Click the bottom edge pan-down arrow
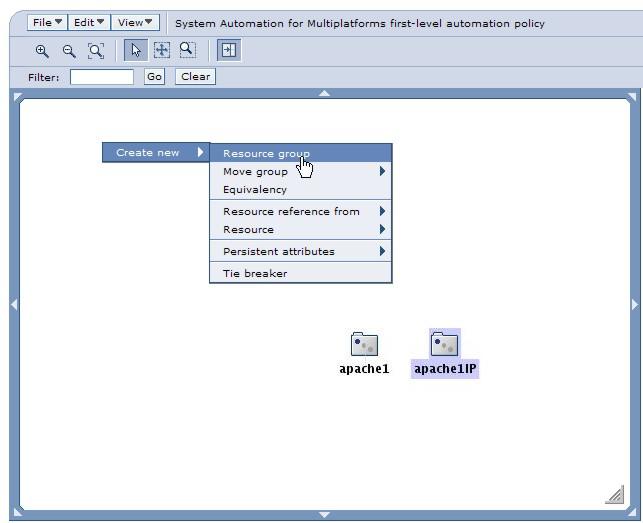The image size is (643, 523). 324,514
